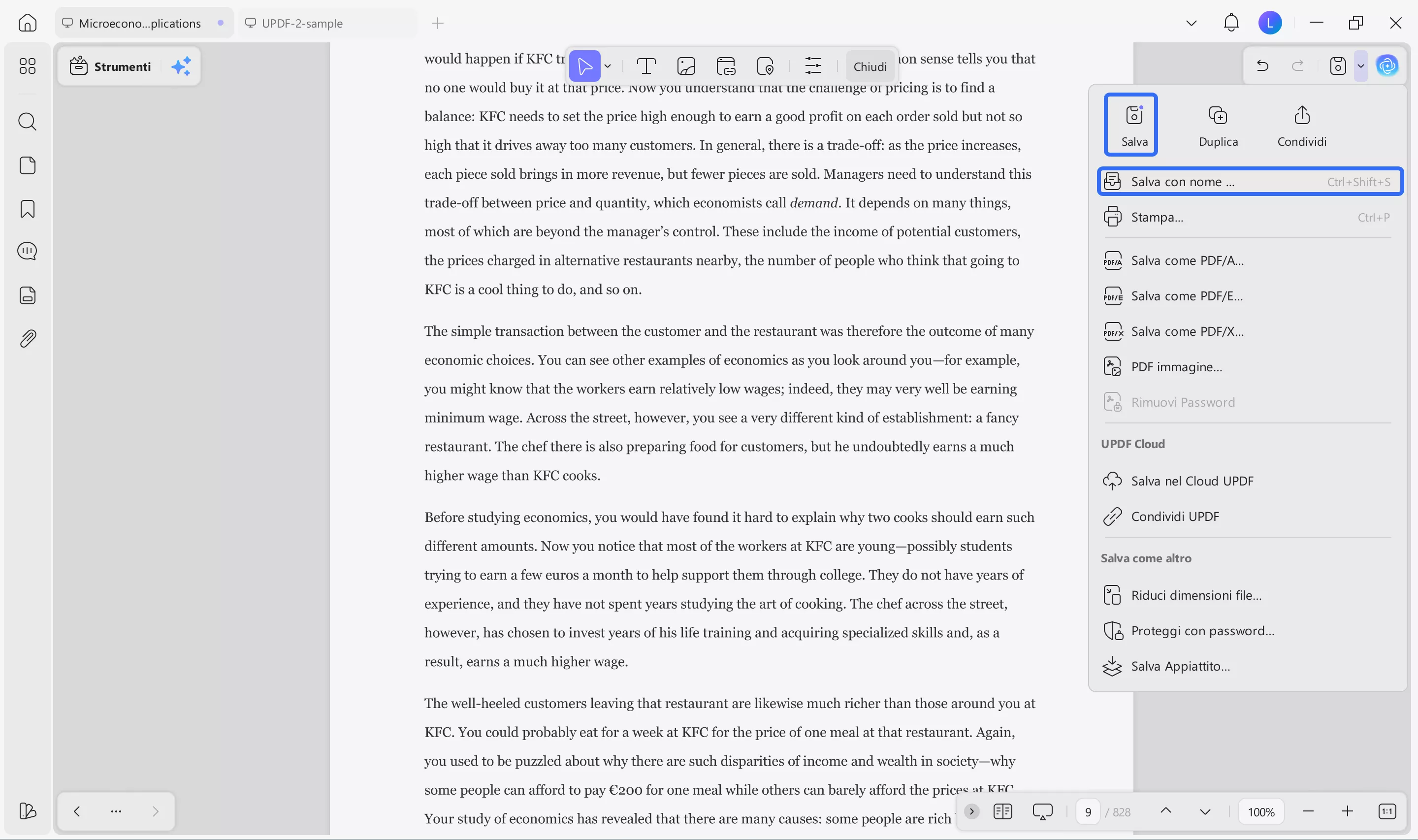Choose Salva come PDF/A…
This screenshot has height=840, width=1418.
click(1247, 260)
